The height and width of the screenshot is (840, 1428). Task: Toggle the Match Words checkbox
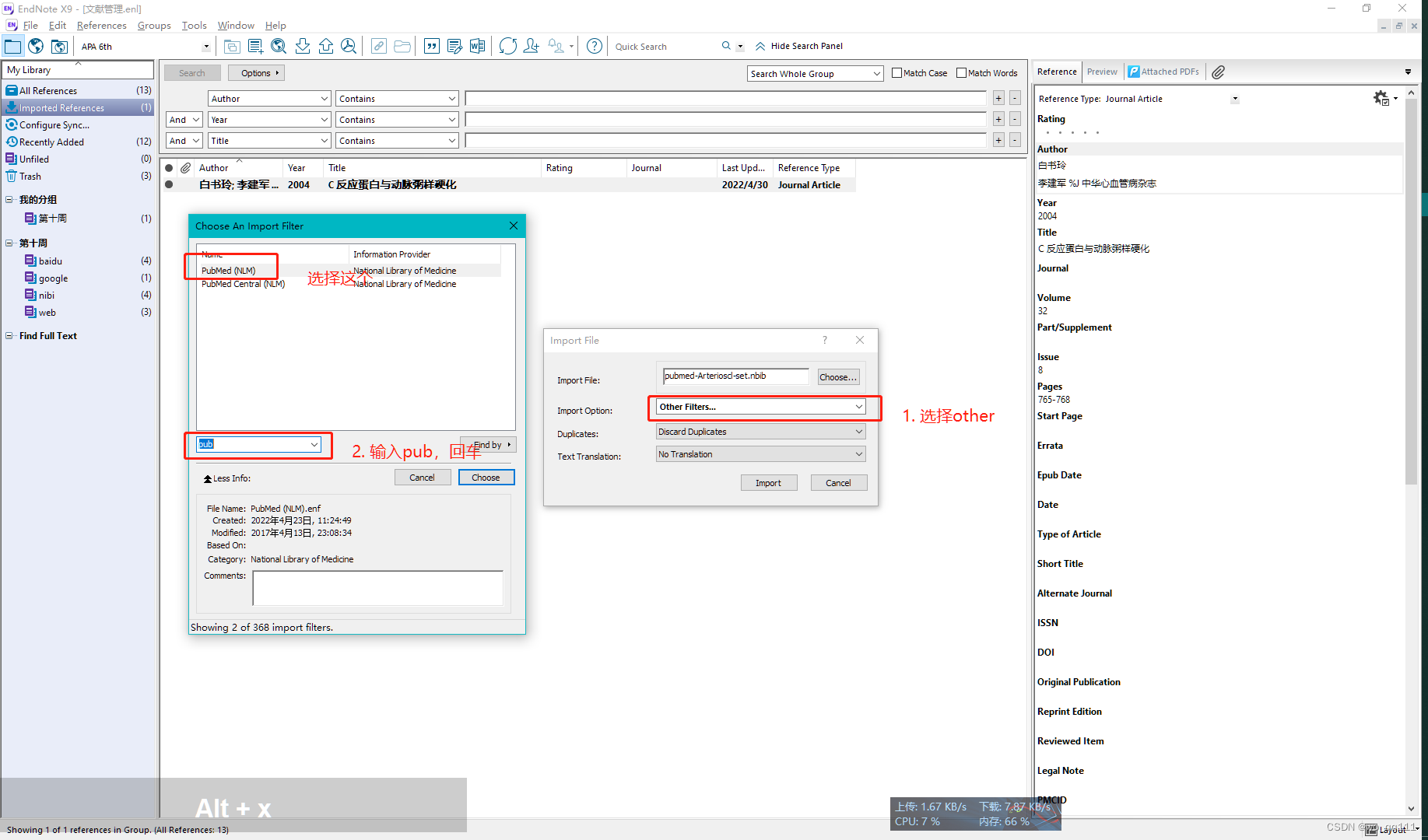coord(962,73)
